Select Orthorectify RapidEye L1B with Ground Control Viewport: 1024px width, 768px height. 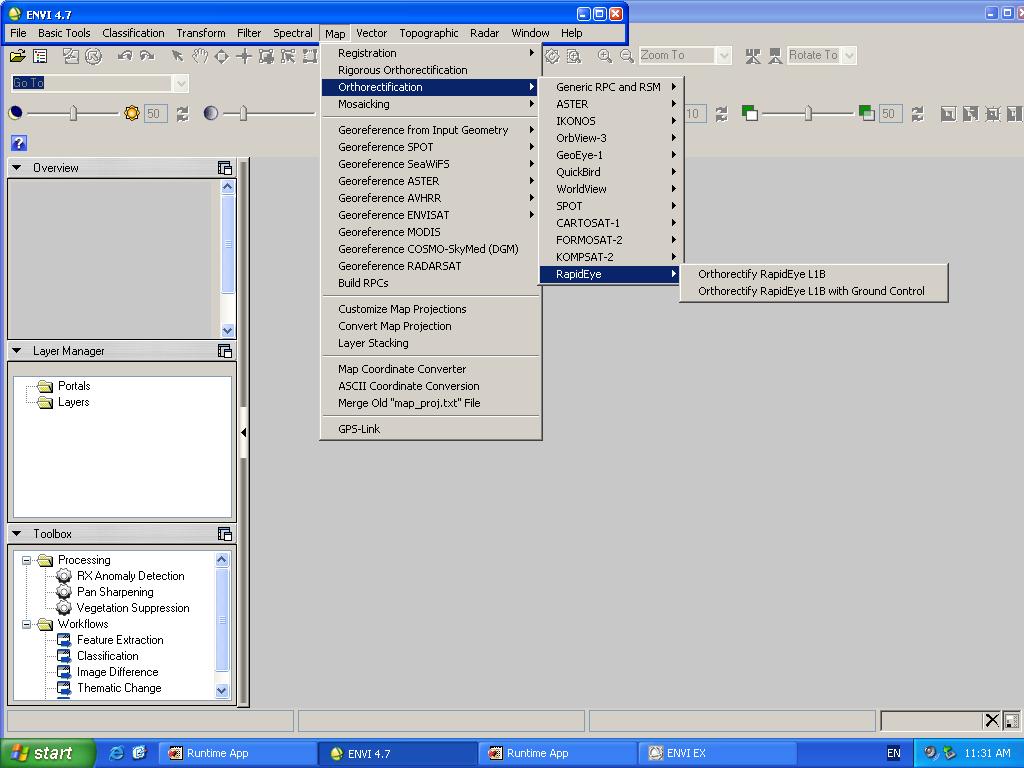(x=813, y=291)
